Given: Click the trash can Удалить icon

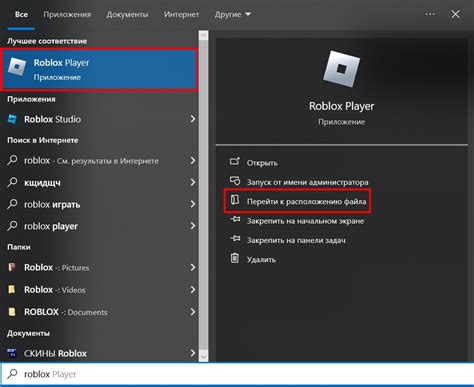Looking at the screenshot, I should (x=235, y=258).
